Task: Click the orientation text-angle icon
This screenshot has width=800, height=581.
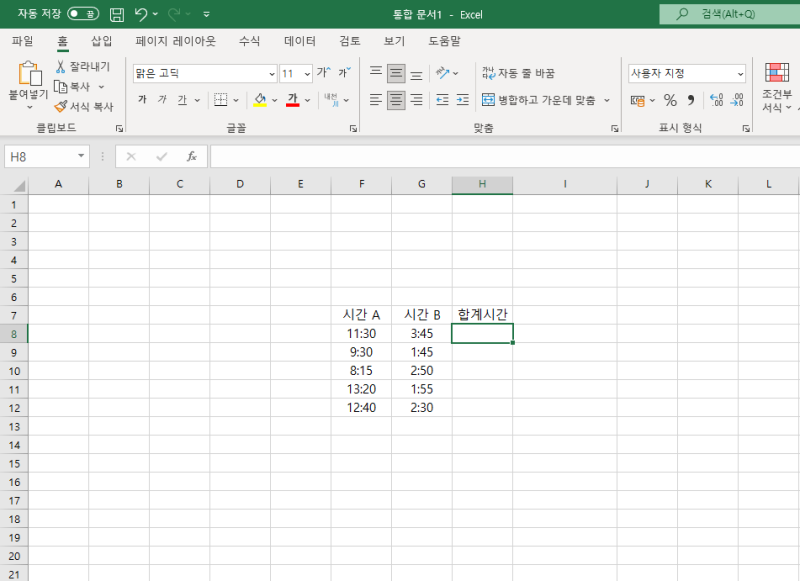Action: 442,73
